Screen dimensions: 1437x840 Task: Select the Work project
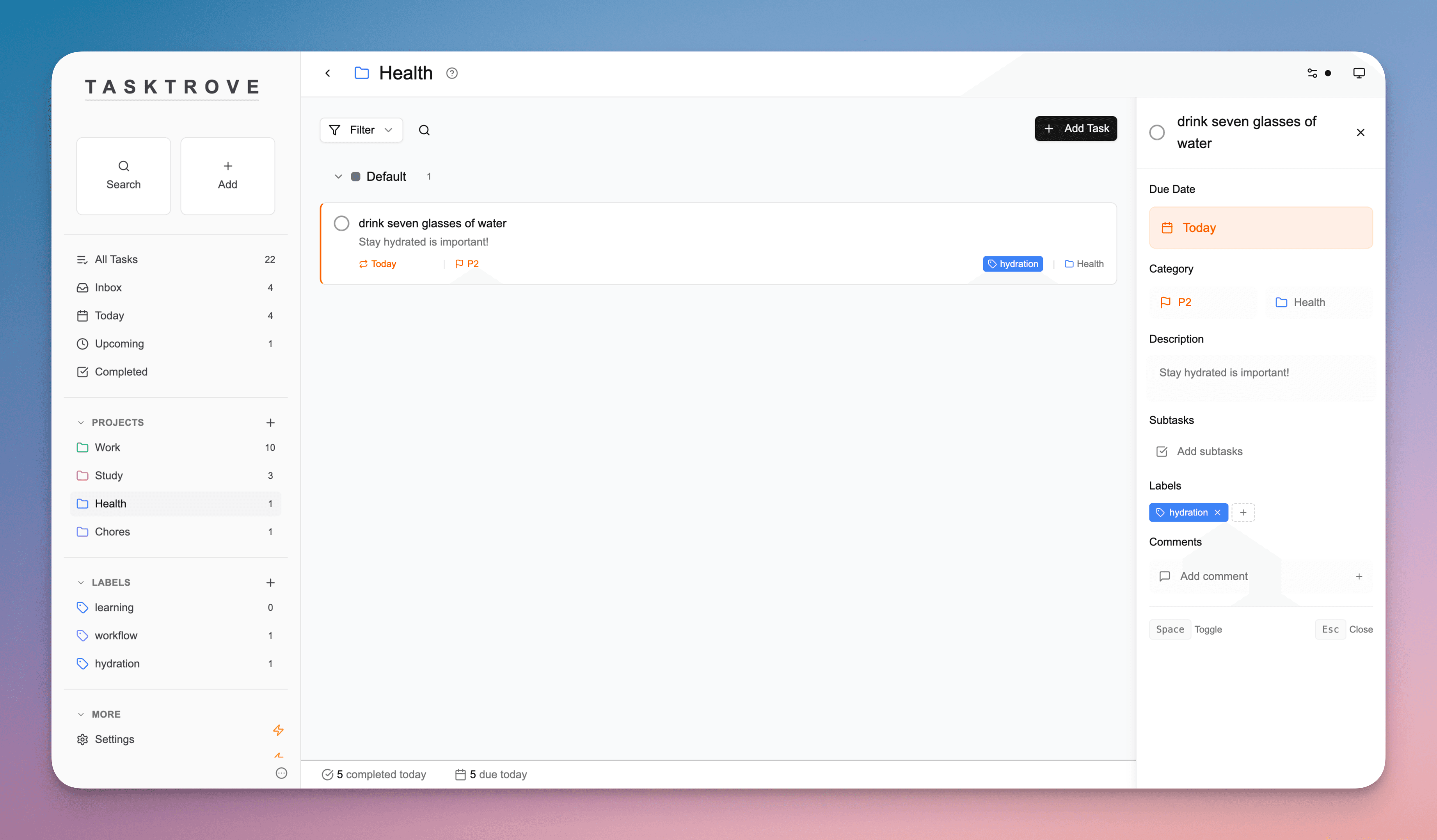(107, 448)
